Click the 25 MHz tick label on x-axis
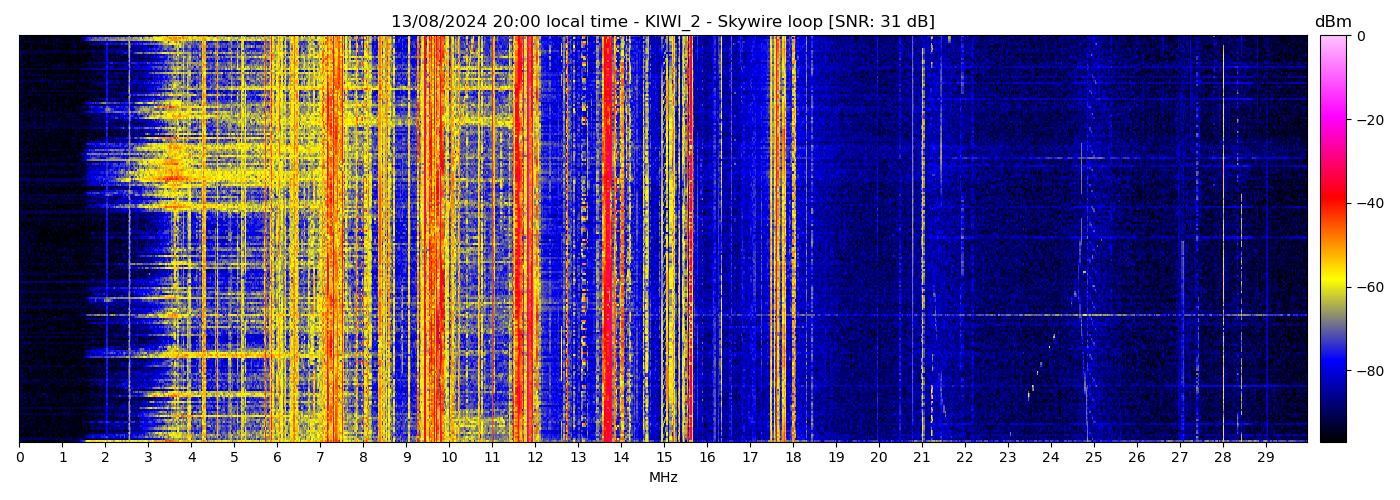Image resolution: width=1400 pixels, height=500 pixels. pos(1093,457)
